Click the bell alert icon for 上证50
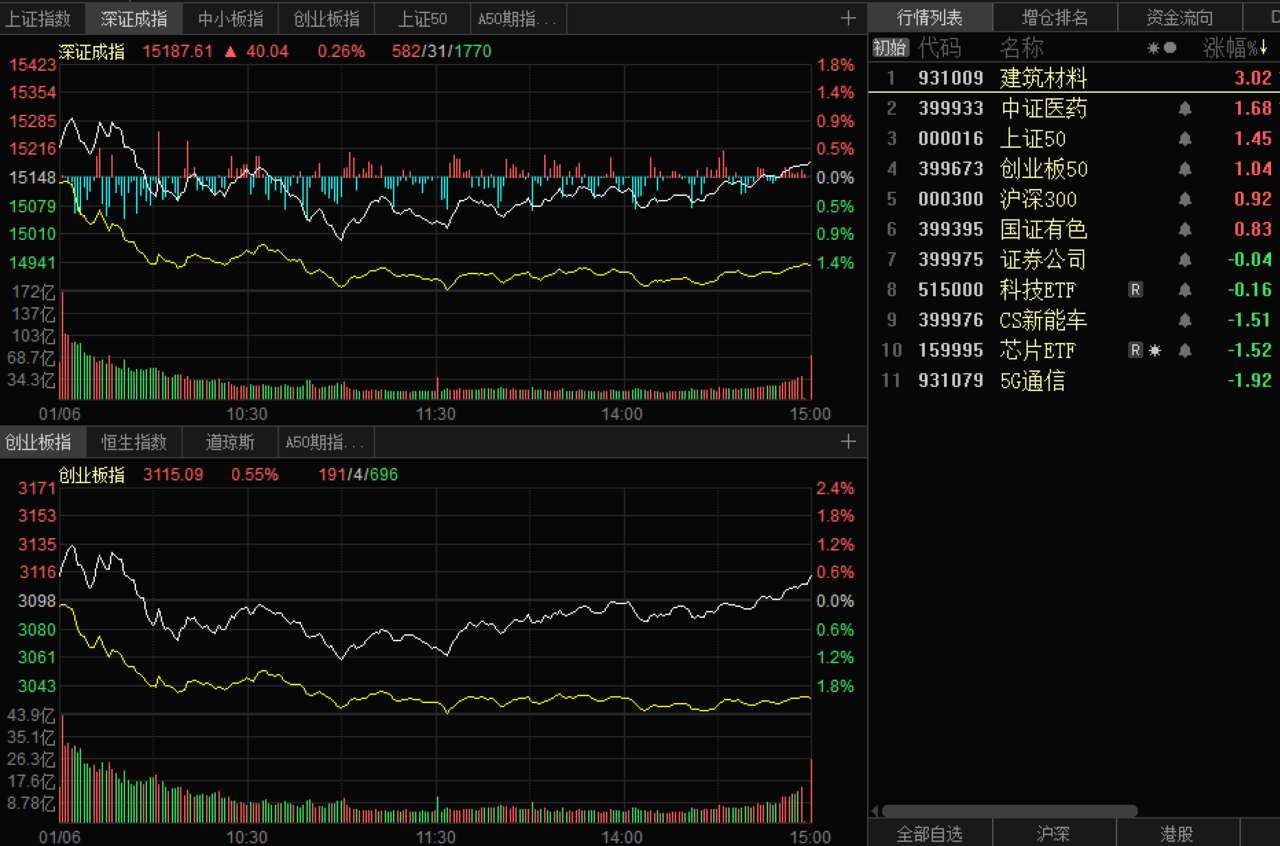This screenshot has width=1280, height=846. pyautogui.click(x=1185, y=138)
